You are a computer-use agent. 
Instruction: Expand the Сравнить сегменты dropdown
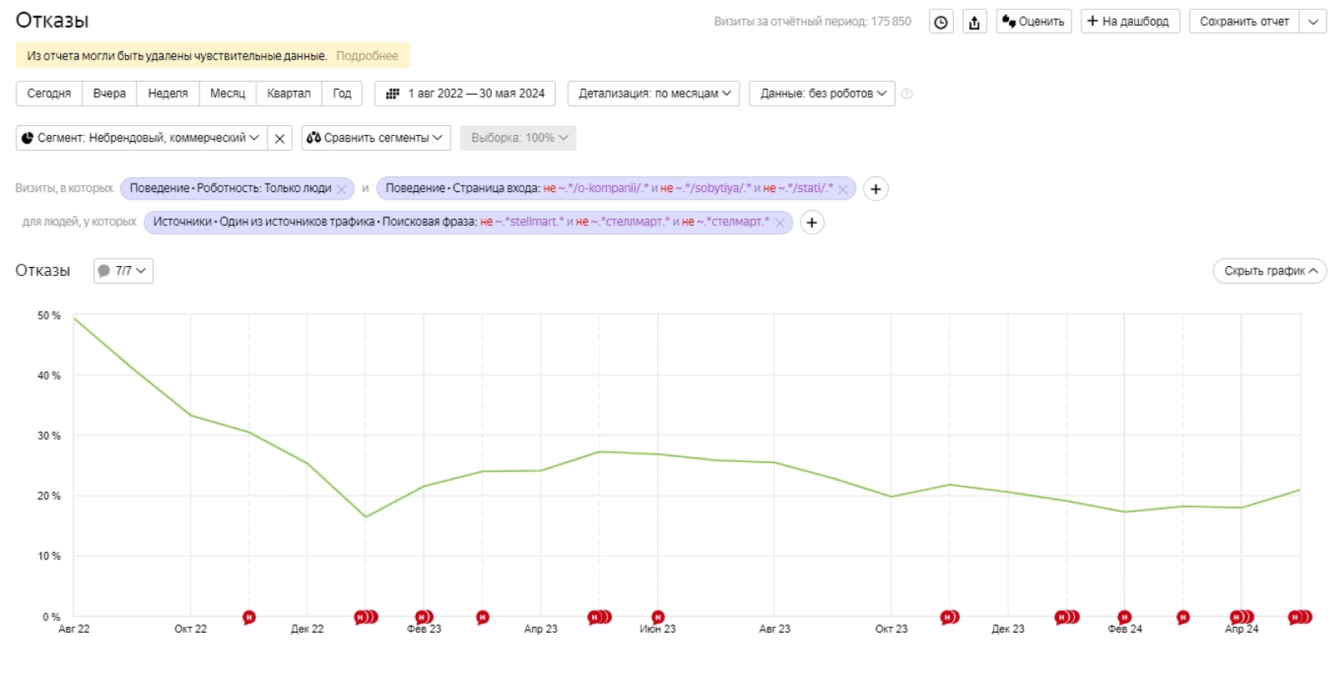pos(376,138)
